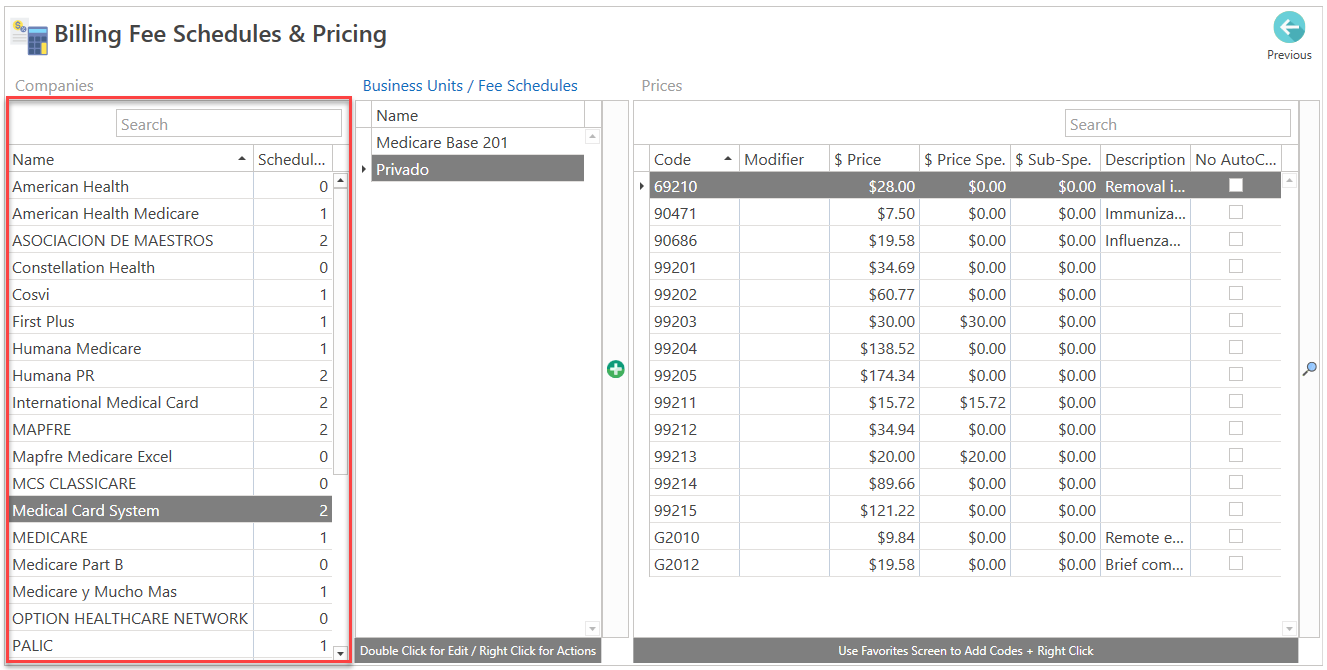Screen dimensions: 1327x670
Task: Select PALIC company row
Action: click(170, 645)
